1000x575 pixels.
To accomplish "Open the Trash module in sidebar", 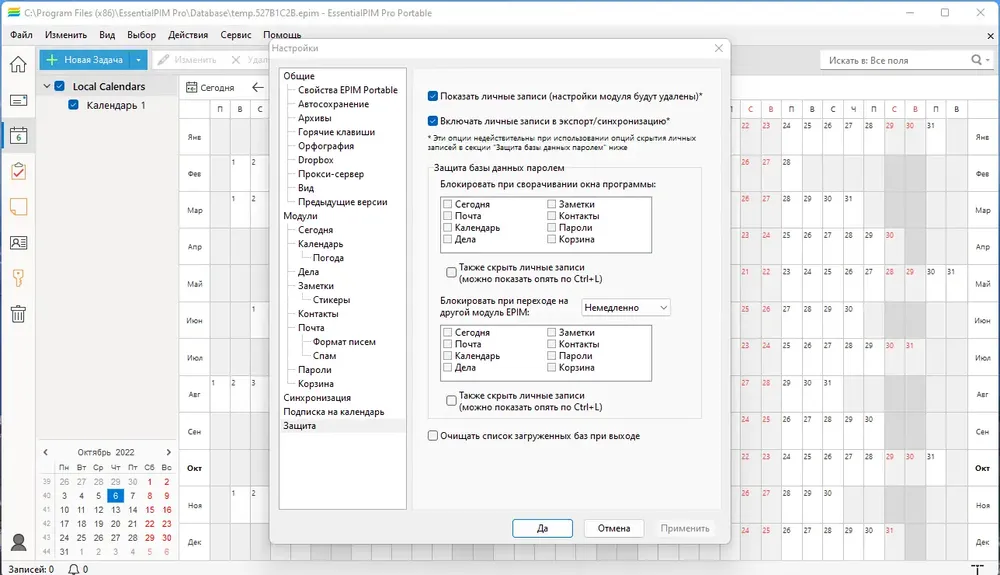I will point(18,314).
